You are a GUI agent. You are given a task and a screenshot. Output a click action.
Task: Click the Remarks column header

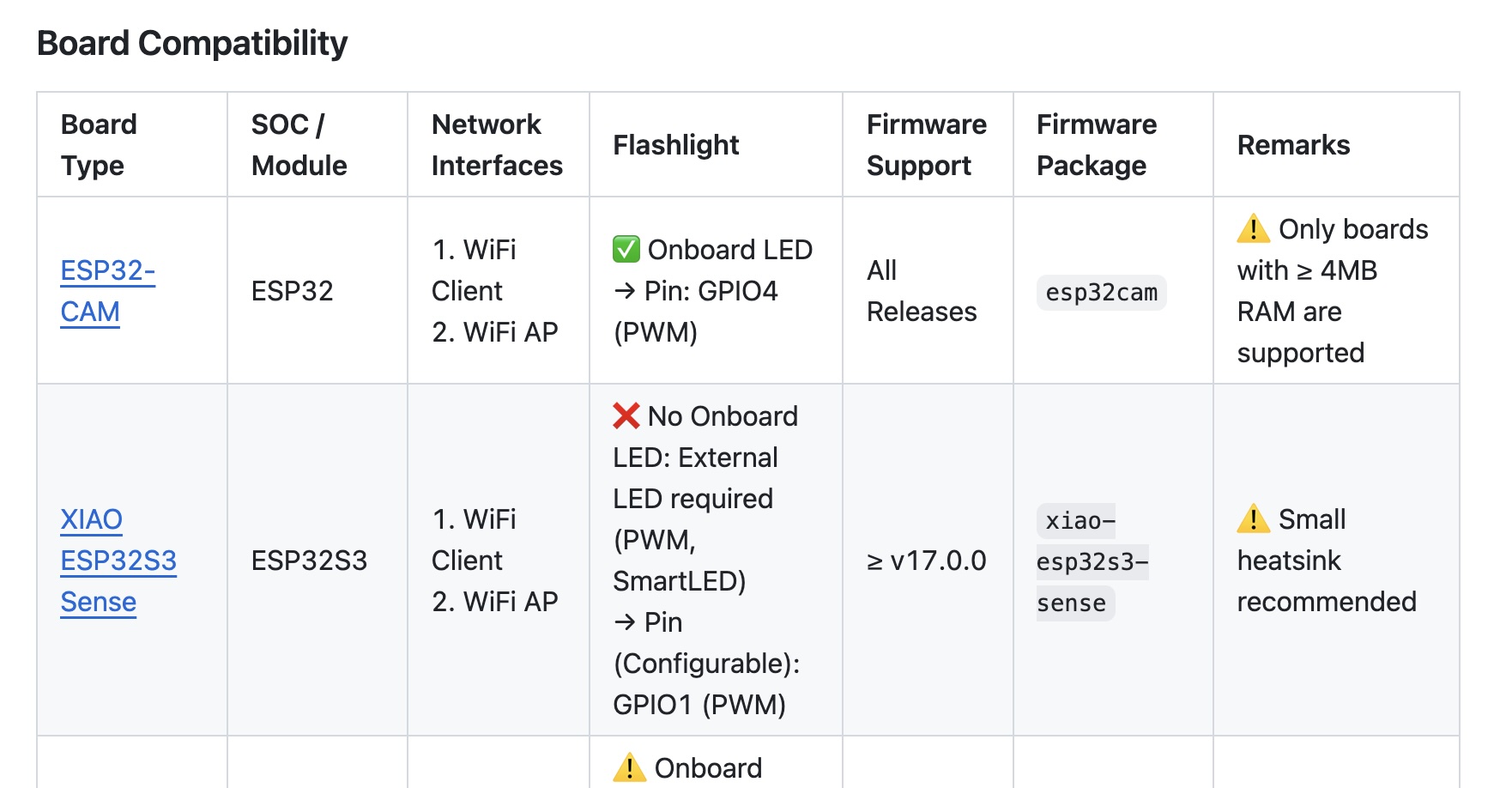click(x=1293, y=145)
